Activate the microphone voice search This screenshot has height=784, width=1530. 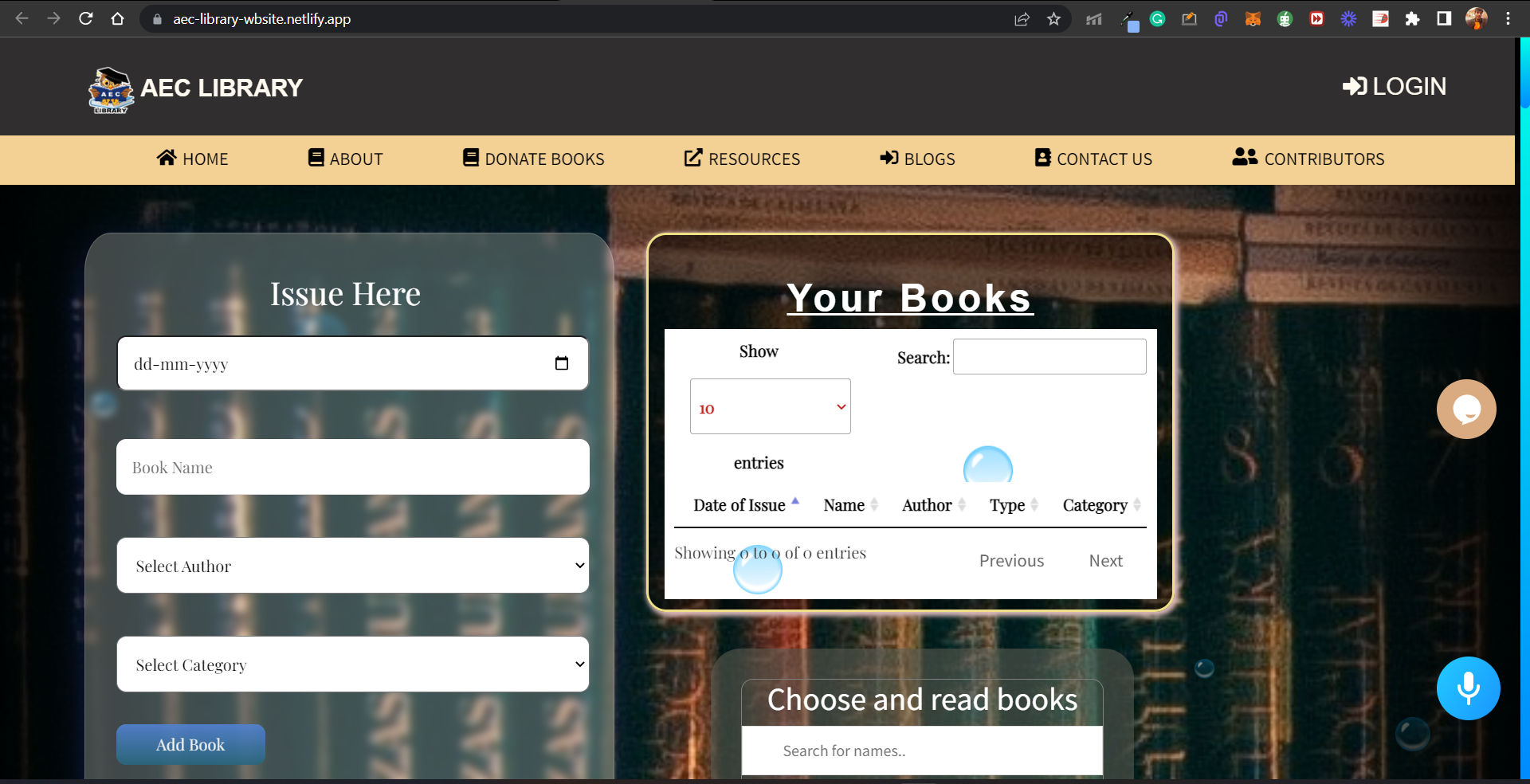(1468, 688)
